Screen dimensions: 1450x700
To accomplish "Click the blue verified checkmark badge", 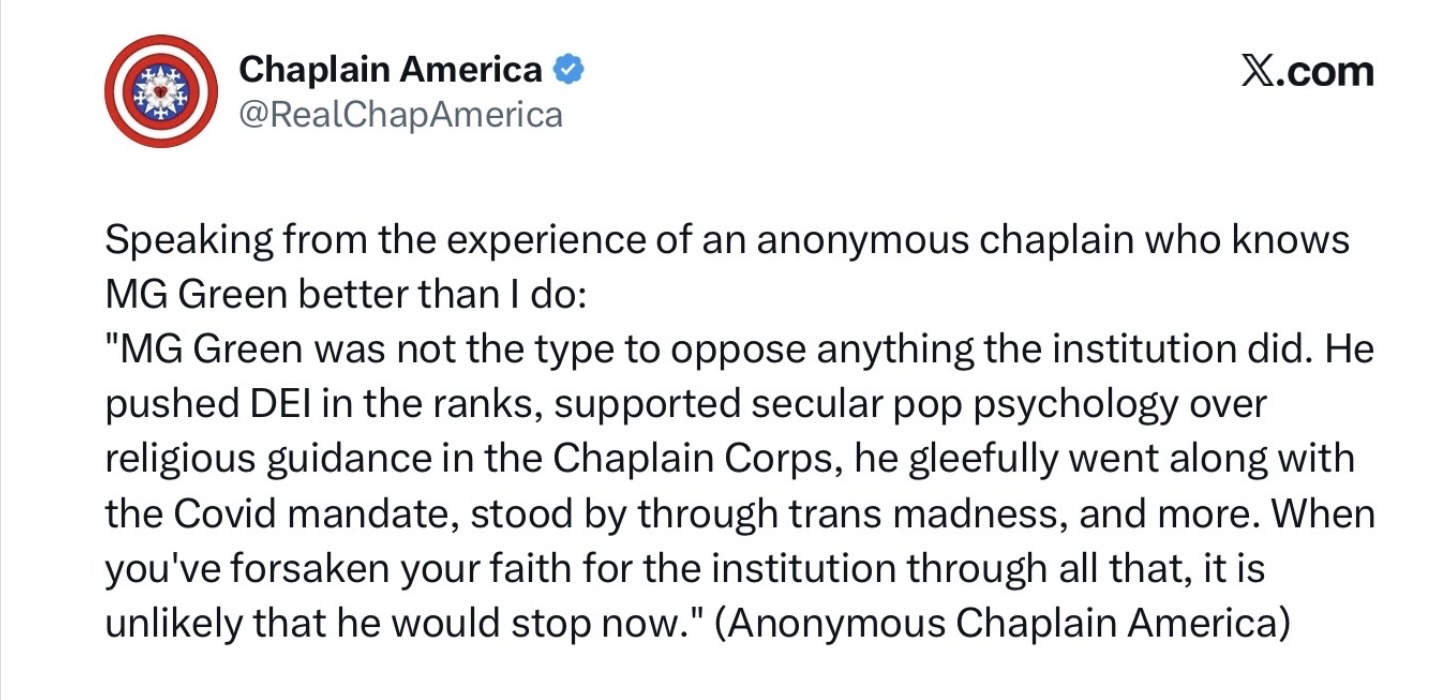I will point(570,70).
